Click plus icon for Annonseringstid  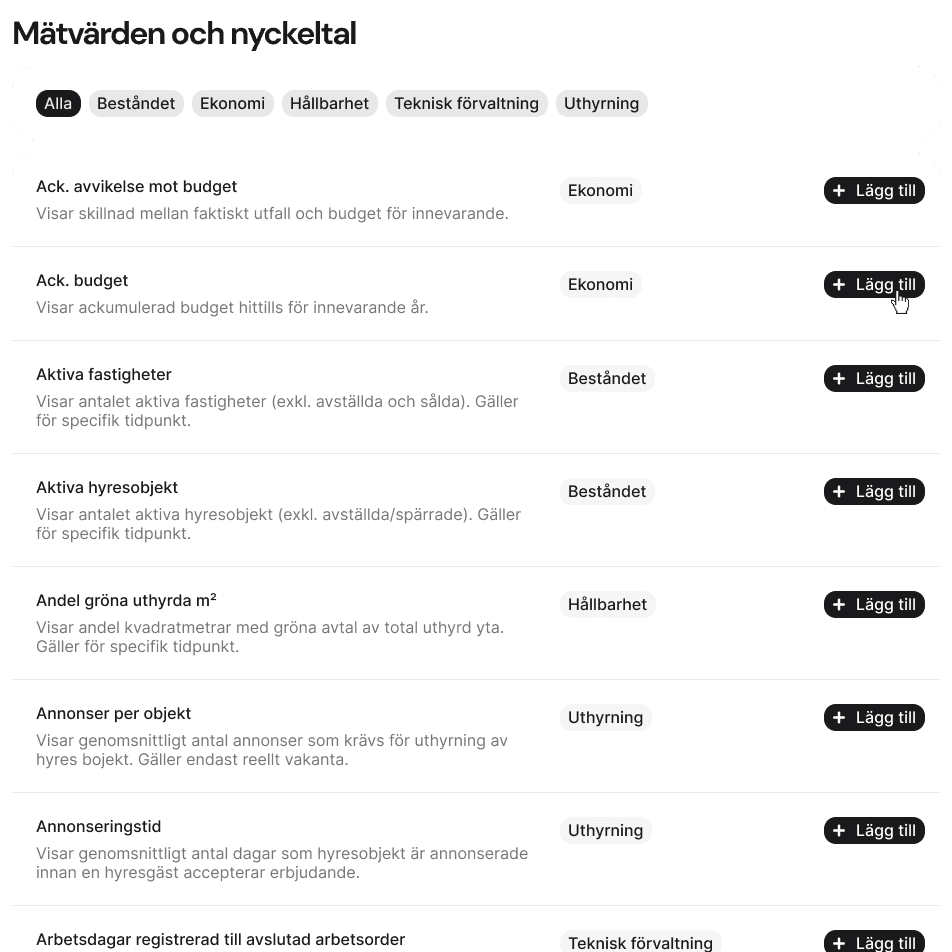click(x=839, y=831)
